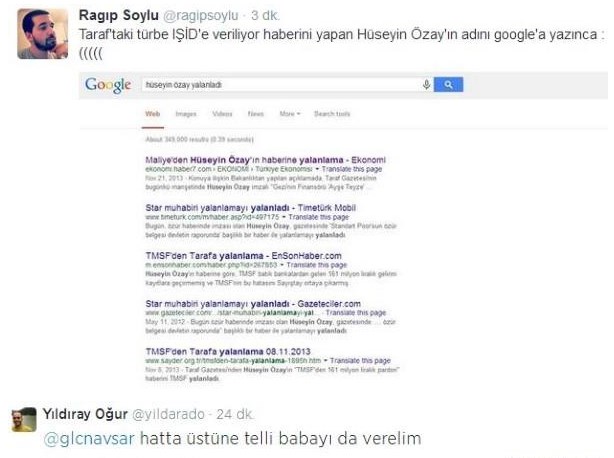Click the About 349,000 results text
This screenshot has height=458, width=614.
[x=199, y=139]
